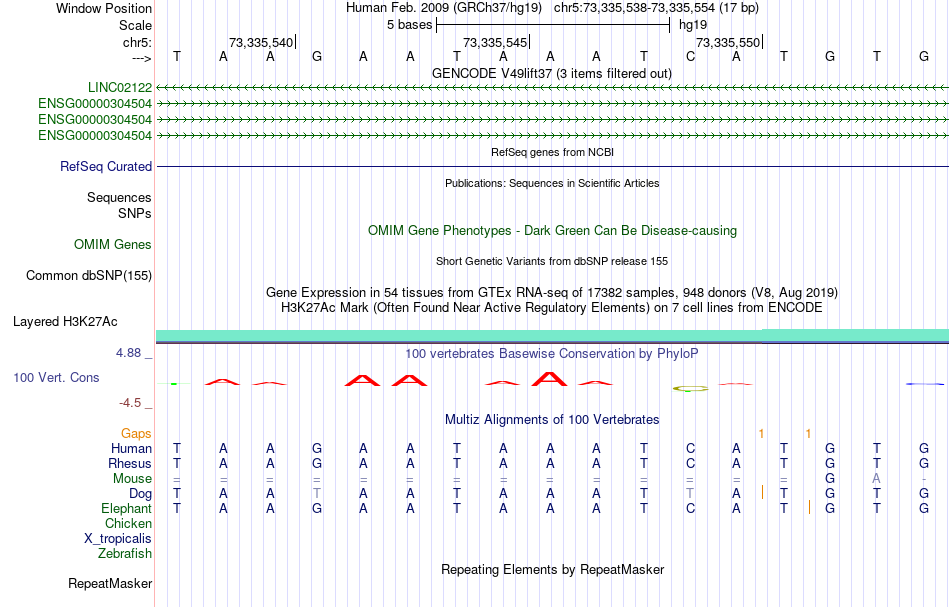Click the C base in ruler sequence row
This screenshot has width=950, height=607.
[x=690, y=57]
